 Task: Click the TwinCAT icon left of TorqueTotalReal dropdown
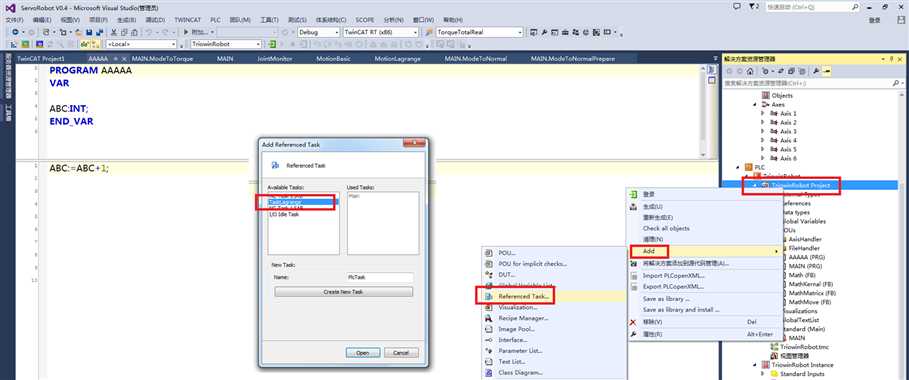(x=429, y=32)
